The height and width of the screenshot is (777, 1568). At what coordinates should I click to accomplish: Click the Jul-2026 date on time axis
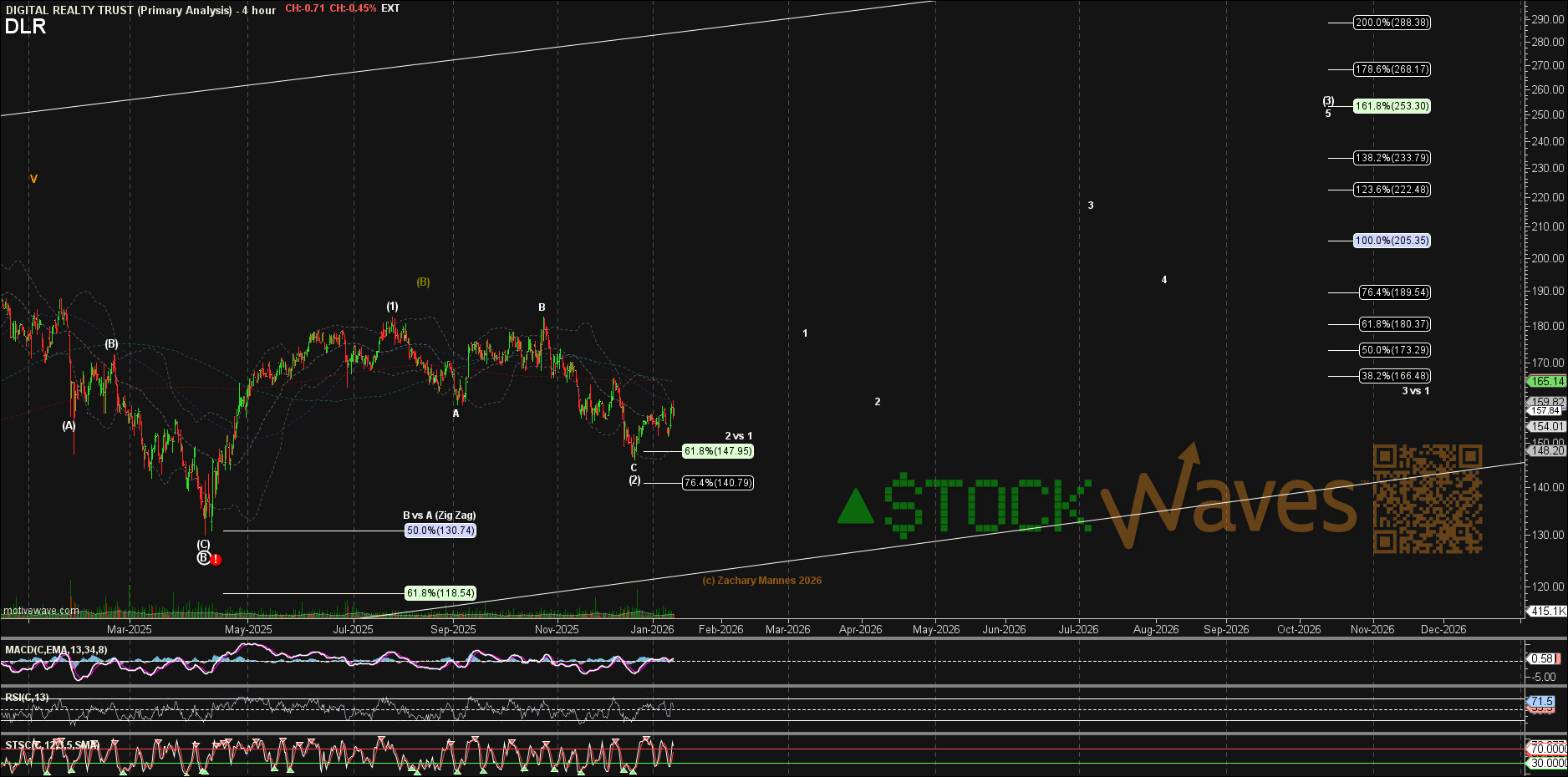click(x=1078, y=629)
